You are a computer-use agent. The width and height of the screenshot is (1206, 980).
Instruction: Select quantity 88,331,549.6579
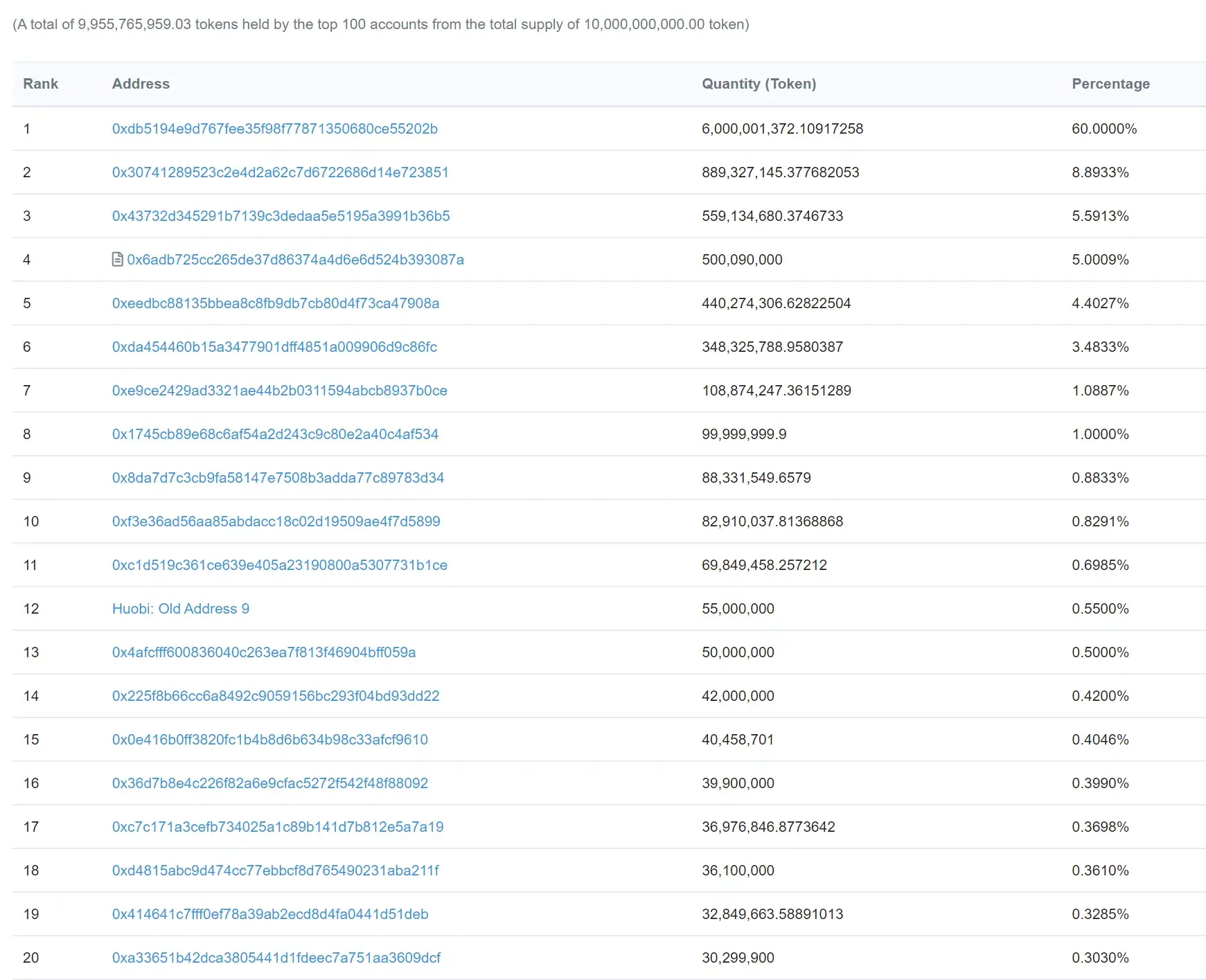[x=756, y=478]
